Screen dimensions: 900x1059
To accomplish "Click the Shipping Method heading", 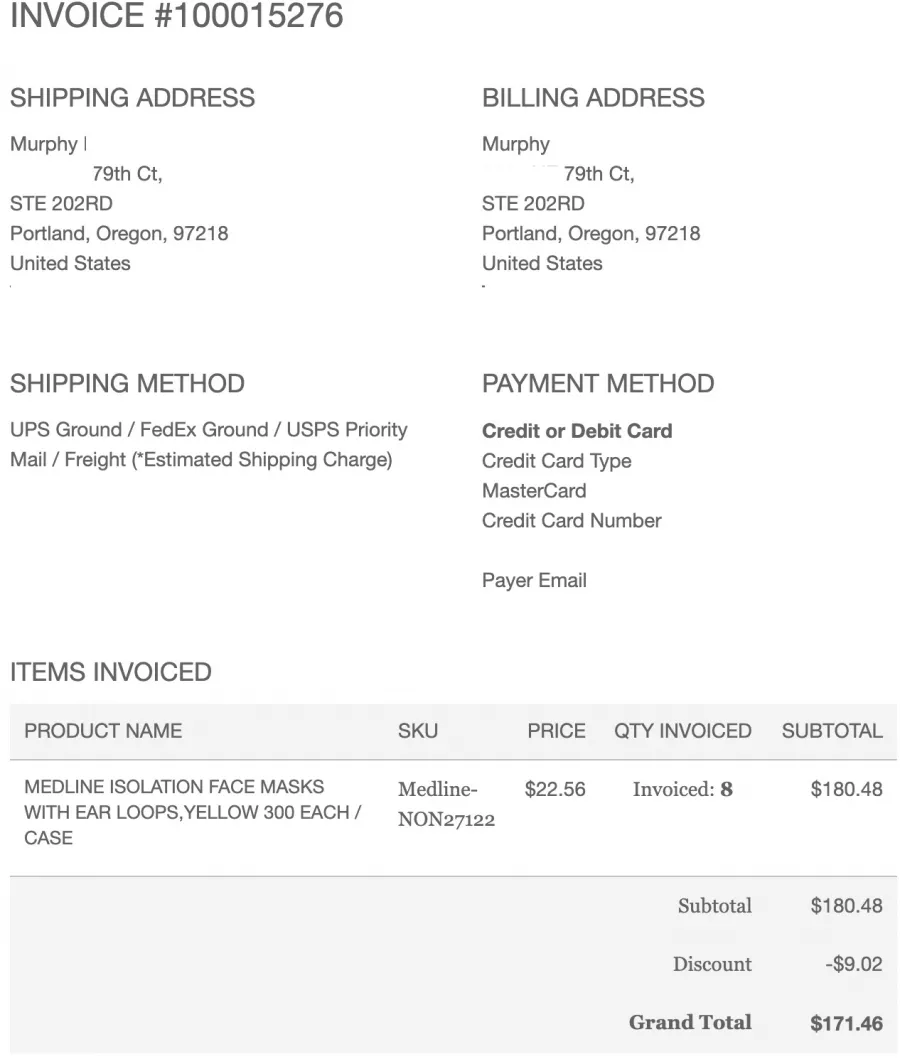I will [127, 384].
